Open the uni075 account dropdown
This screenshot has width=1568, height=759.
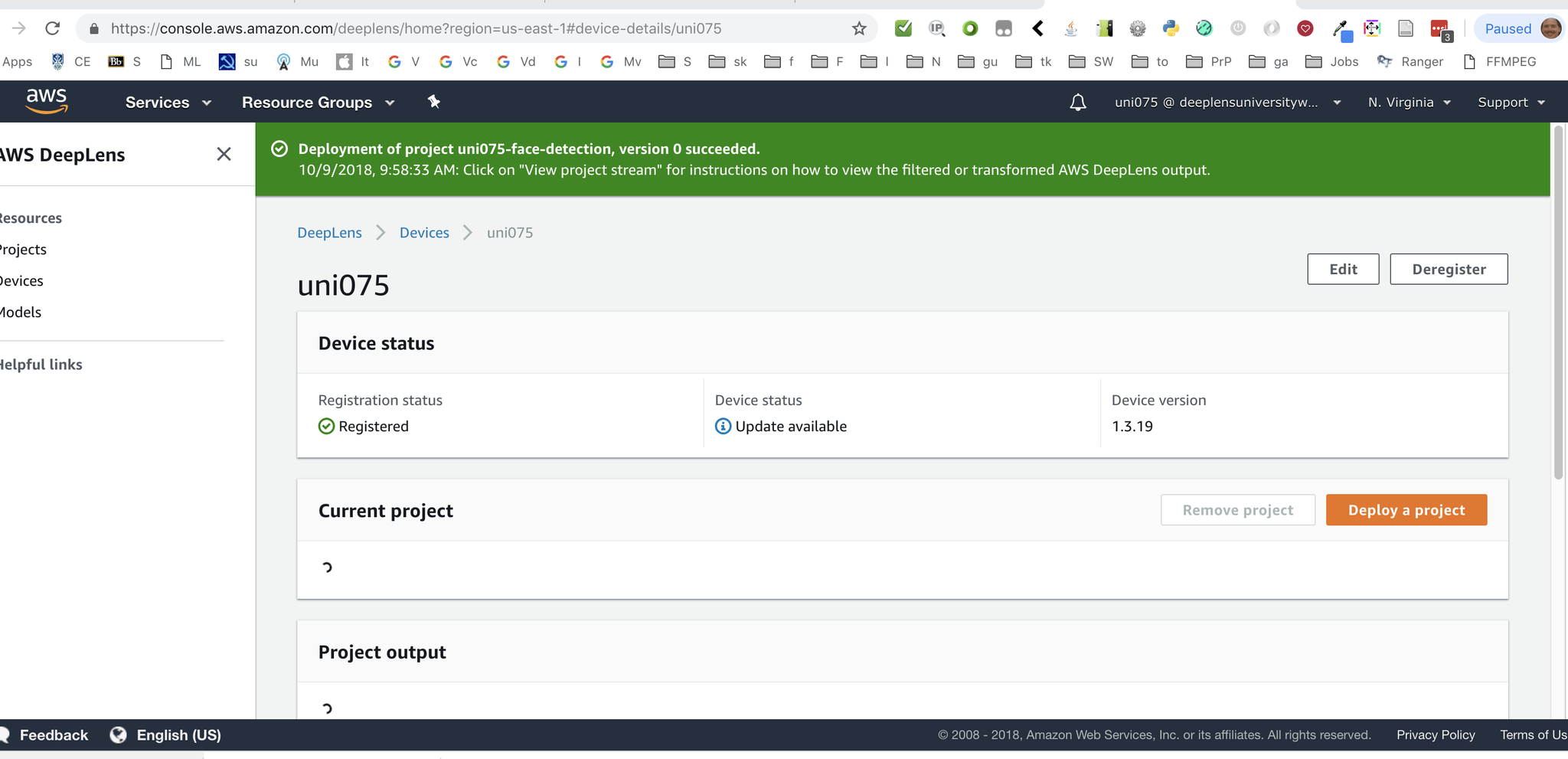(1227, 102)
